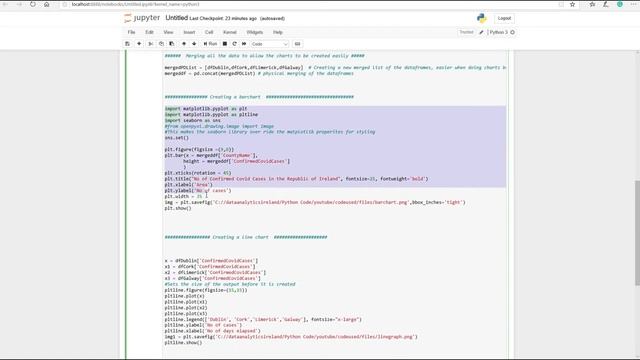This screenshot has width=640, height=360.
Task: Click the browser address bar URL
Action: click(x=136, y=4)
